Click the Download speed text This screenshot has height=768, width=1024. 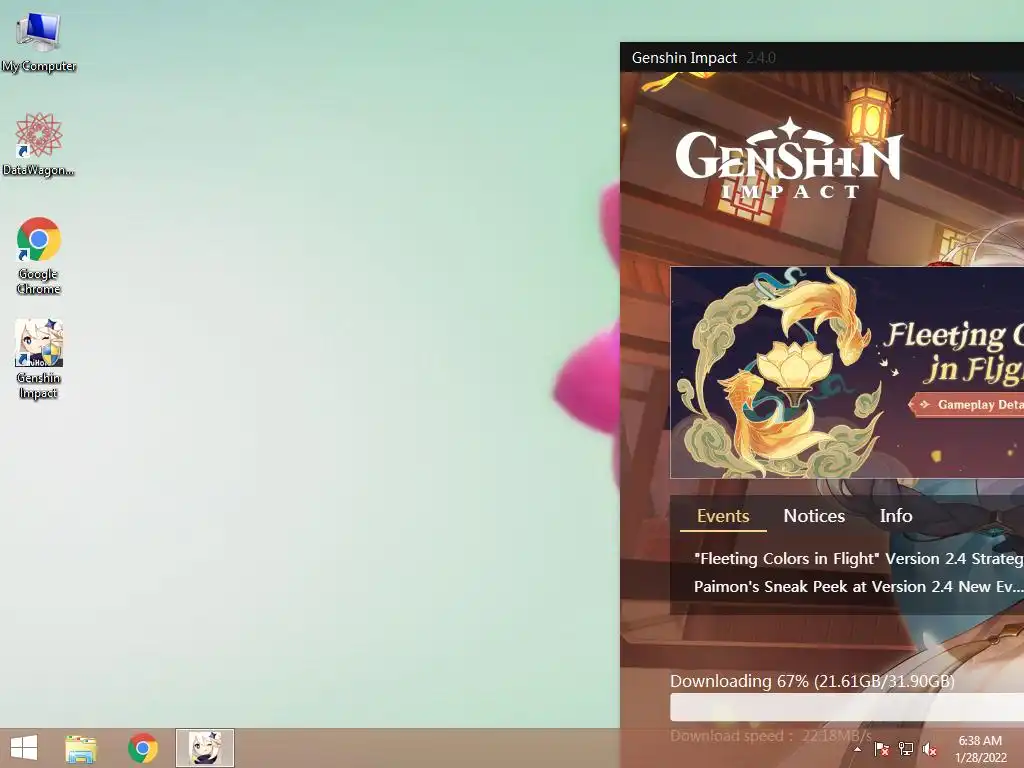click(x=771, y=736)
